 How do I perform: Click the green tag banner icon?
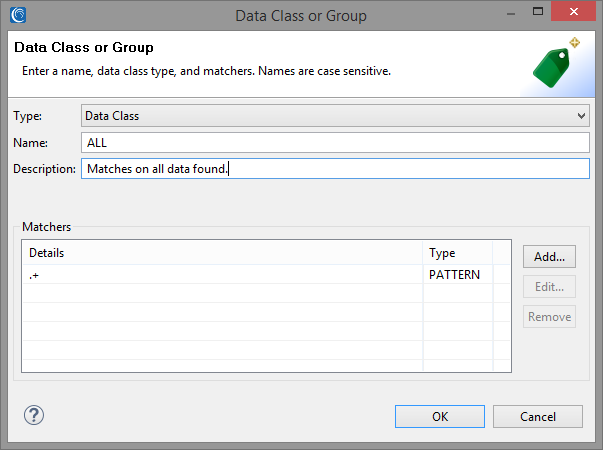pos(556,63)
